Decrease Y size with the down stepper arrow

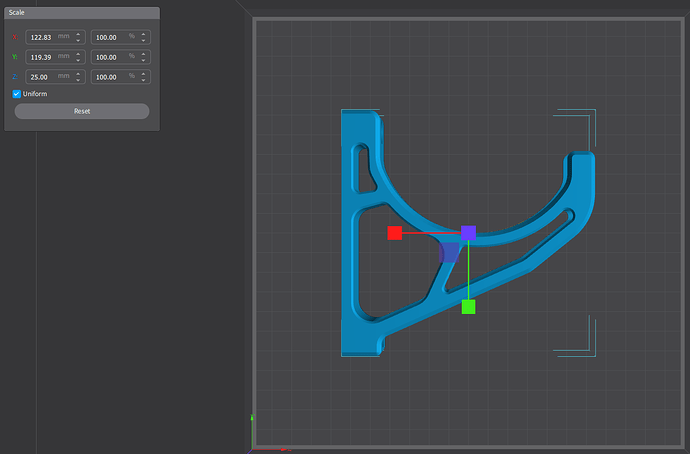tap(78, 60)
